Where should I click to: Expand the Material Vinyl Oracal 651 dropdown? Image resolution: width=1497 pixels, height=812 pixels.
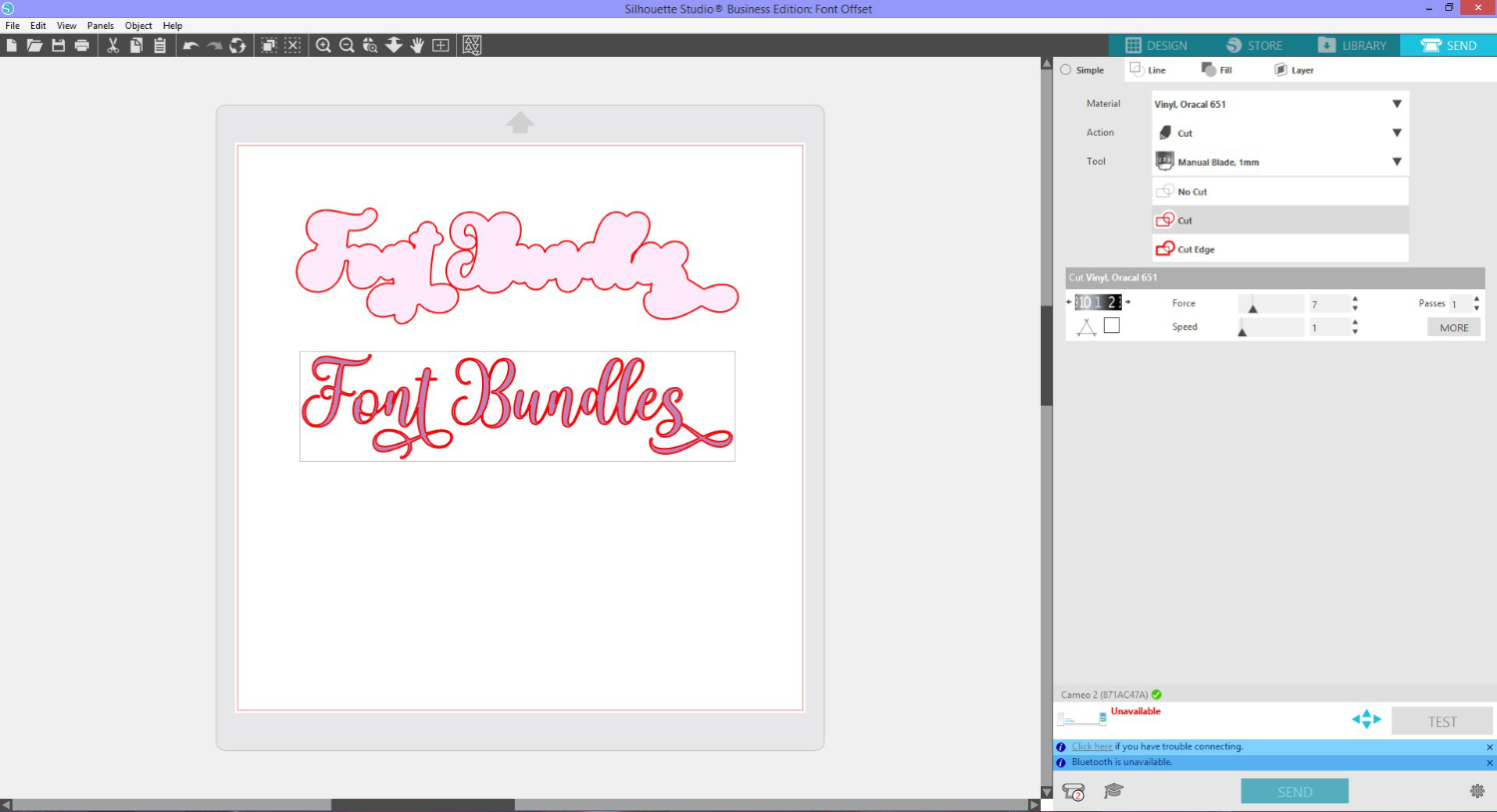[x=1397, y=104]
